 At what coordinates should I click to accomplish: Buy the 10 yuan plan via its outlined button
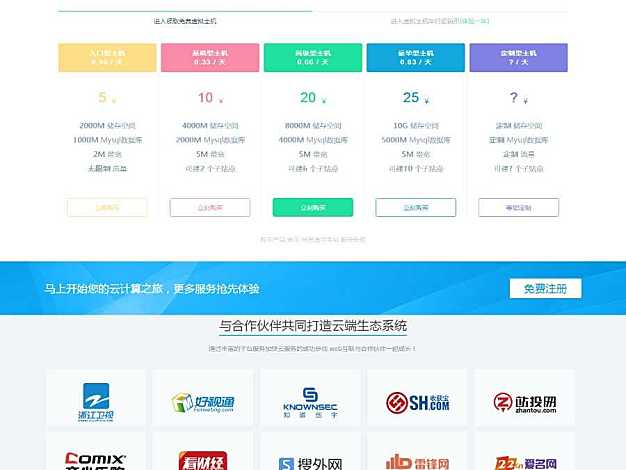[210, 207]
